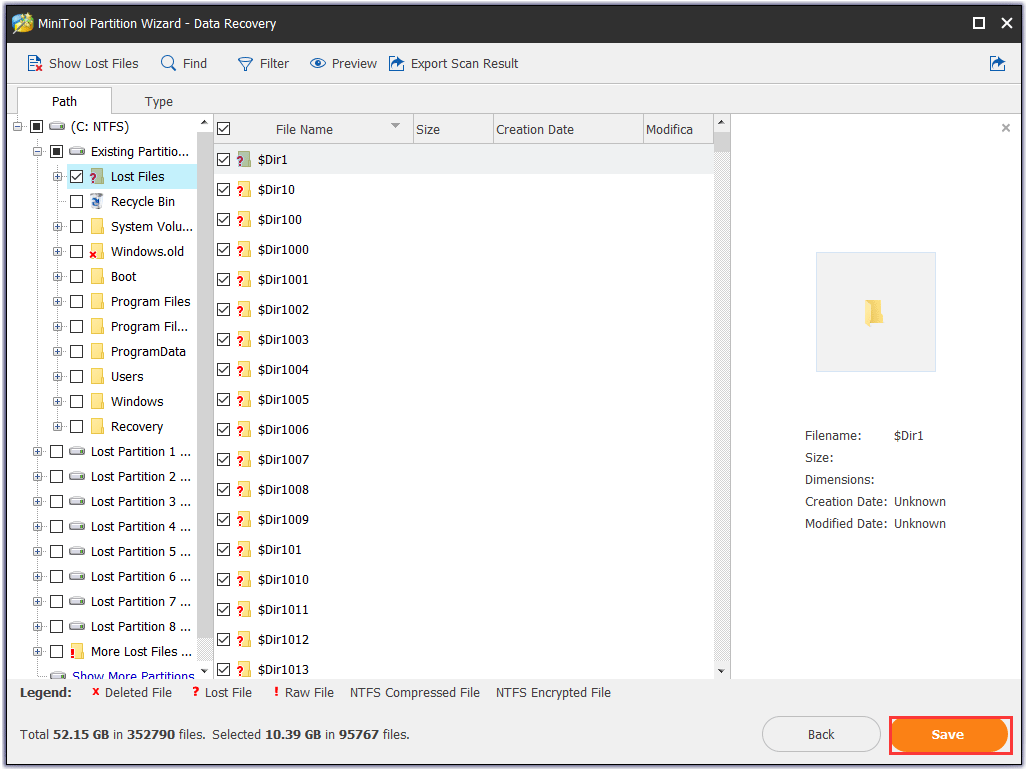This screenshot has width=1027, height=770.
Task: Expand the Windows folder node
Action: click(x=58, y=401)
